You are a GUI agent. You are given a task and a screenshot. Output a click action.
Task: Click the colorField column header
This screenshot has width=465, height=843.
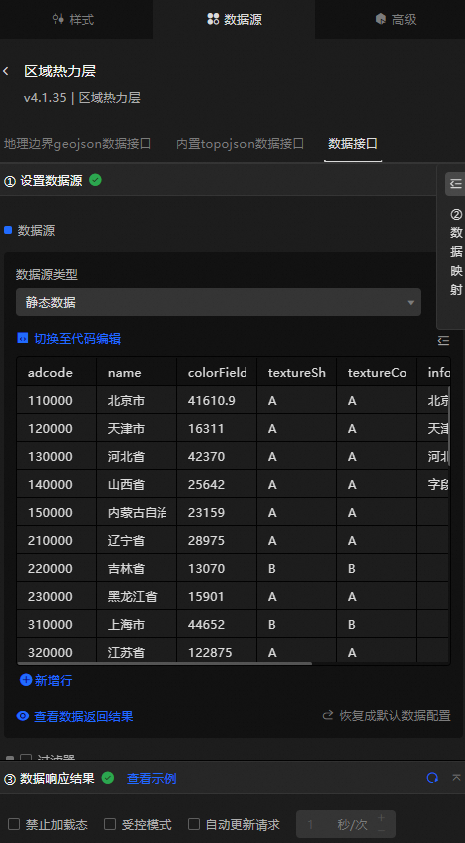coord(217,373)
